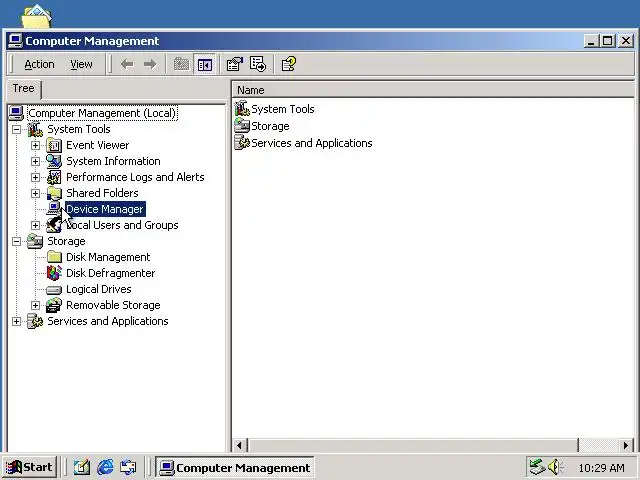Expand Services and Applications in tree
The height and width of the screenshot is (480, 640).
(16, 321)
